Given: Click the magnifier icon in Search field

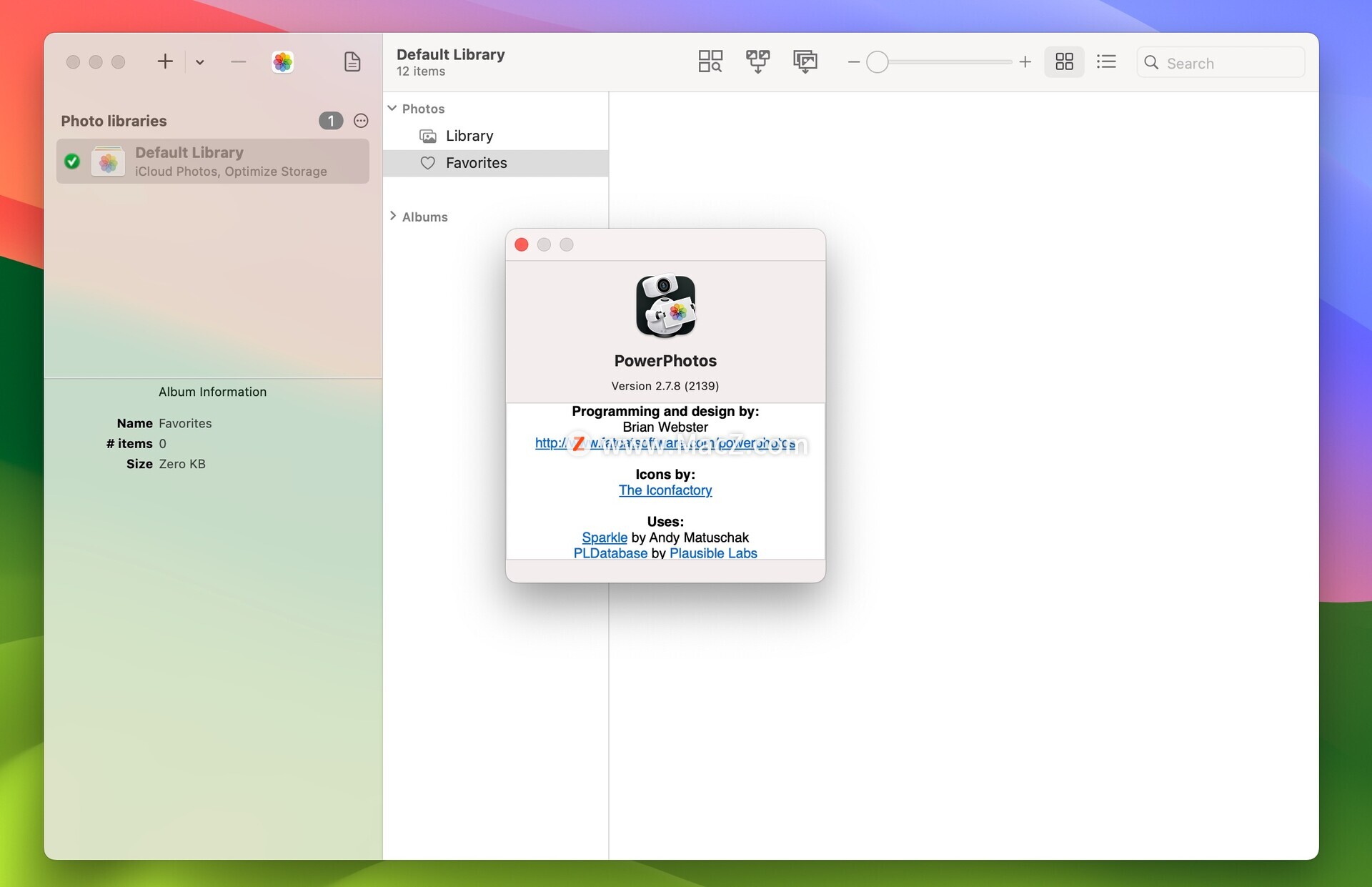Looking at the screenshot, I should tap(1151, 62).
